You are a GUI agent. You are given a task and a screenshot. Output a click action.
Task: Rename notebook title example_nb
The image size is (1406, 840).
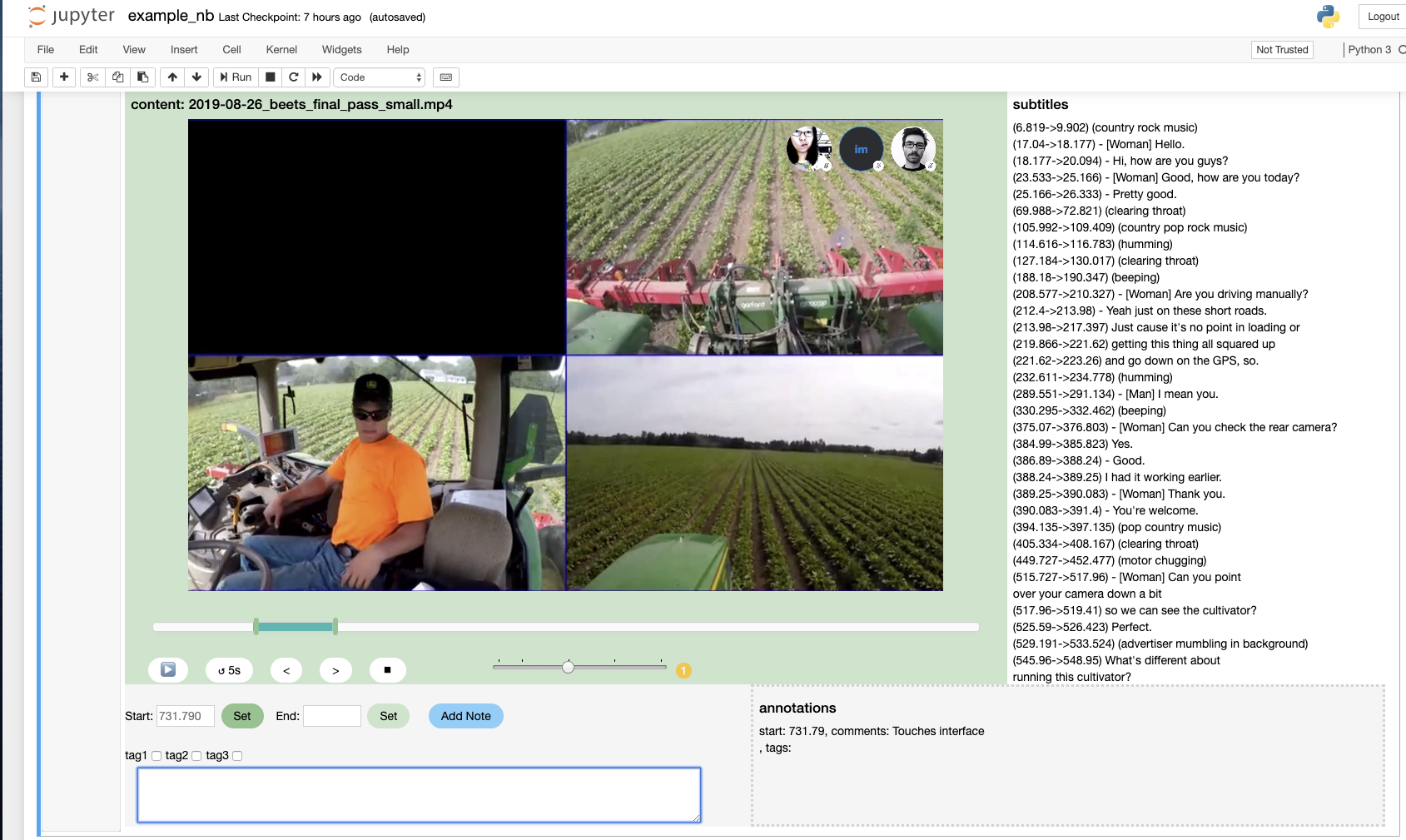pos(171,16)
